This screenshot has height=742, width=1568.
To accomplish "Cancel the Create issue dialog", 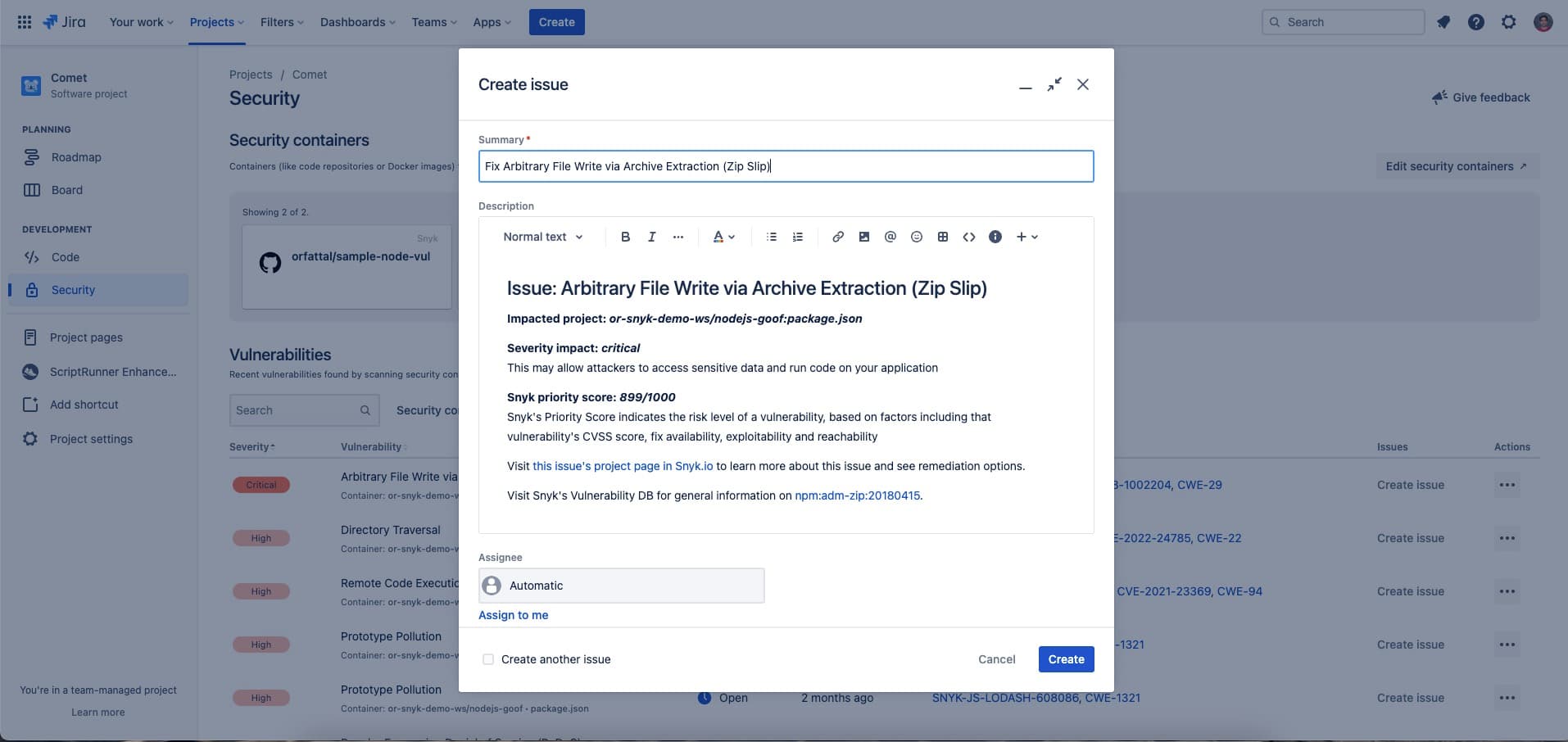I will (996, 659).
